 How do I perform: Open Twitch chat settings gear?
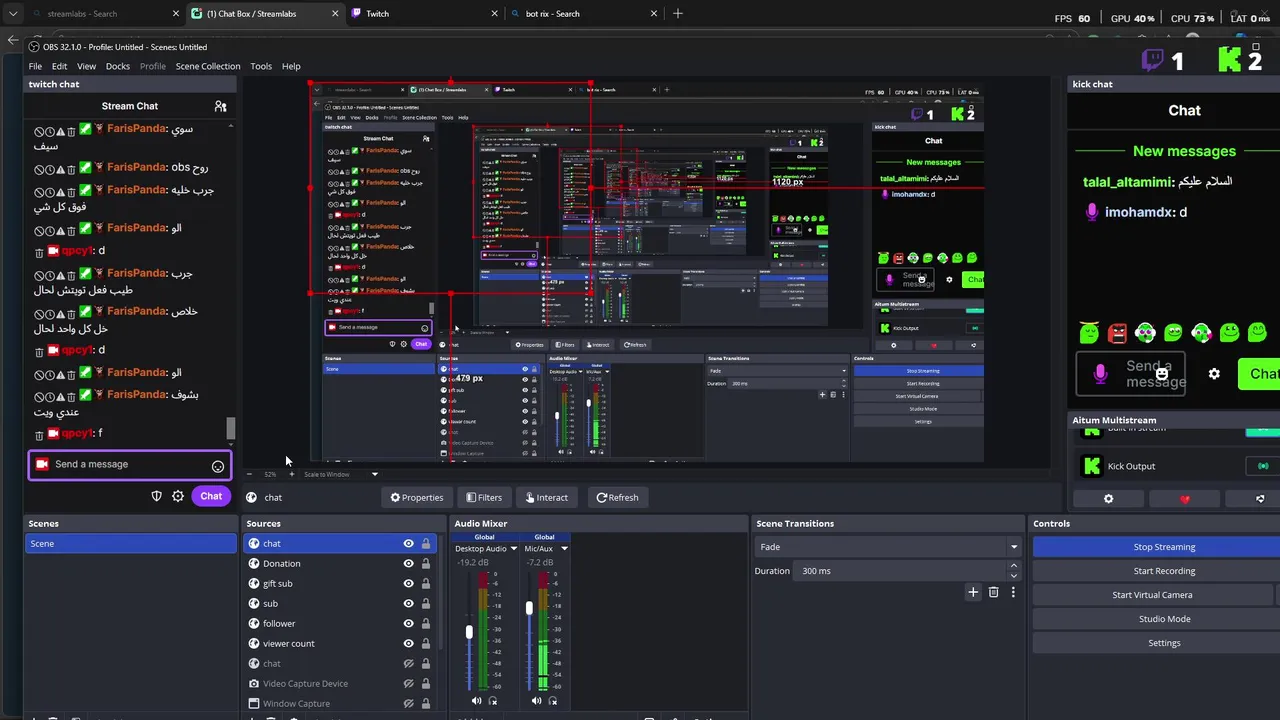[178, 496]
